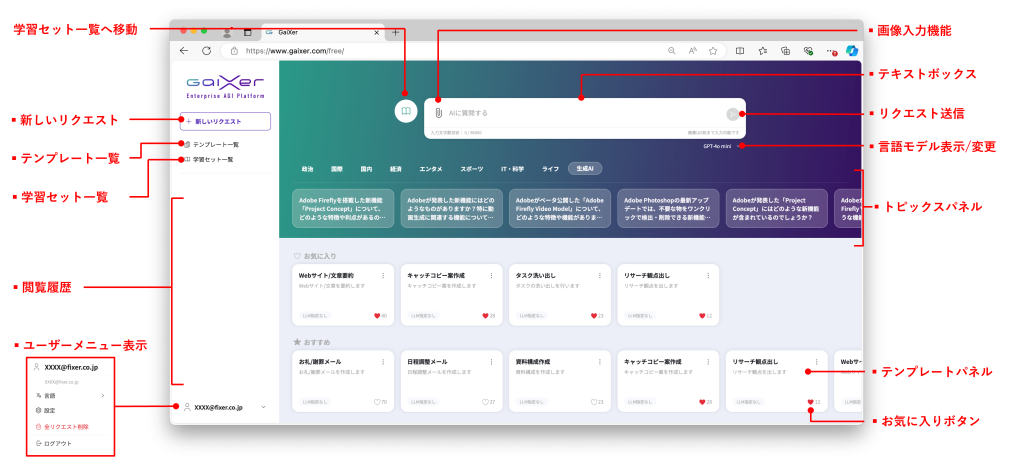Open the GPT-4o mini model selector
The image size is (1024, 463).
pyautogui.click(x=720, y=147)
